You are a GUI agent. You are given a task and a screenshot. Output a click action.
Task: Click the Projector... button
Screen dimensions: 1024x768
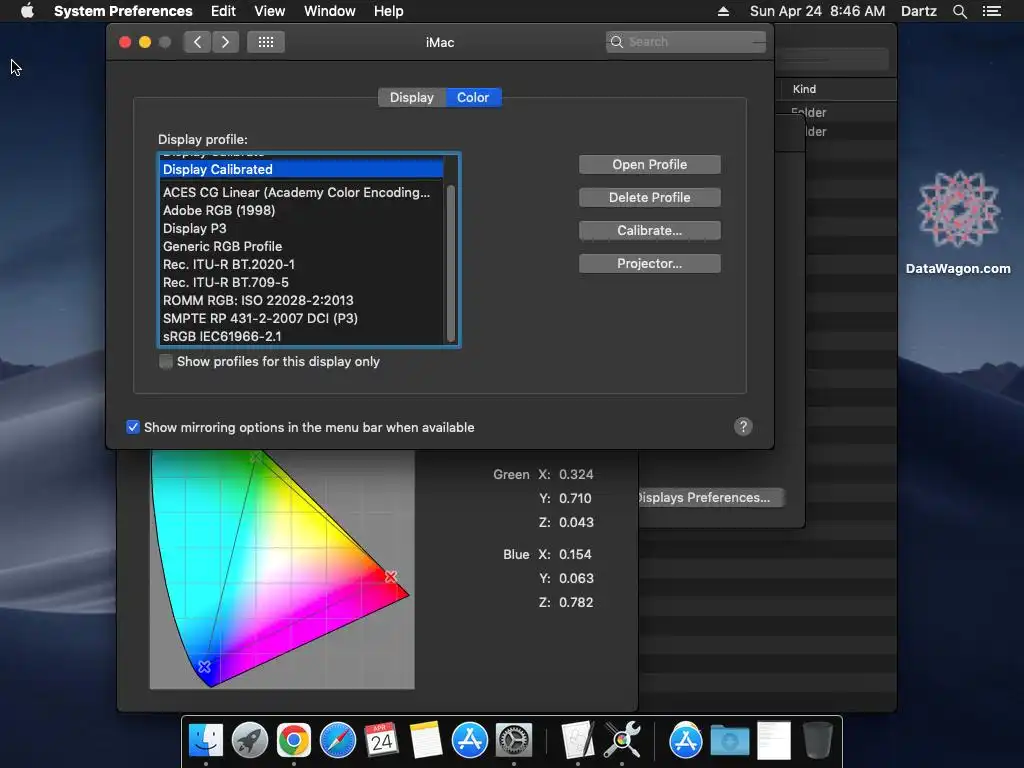[x=650, y=263]
